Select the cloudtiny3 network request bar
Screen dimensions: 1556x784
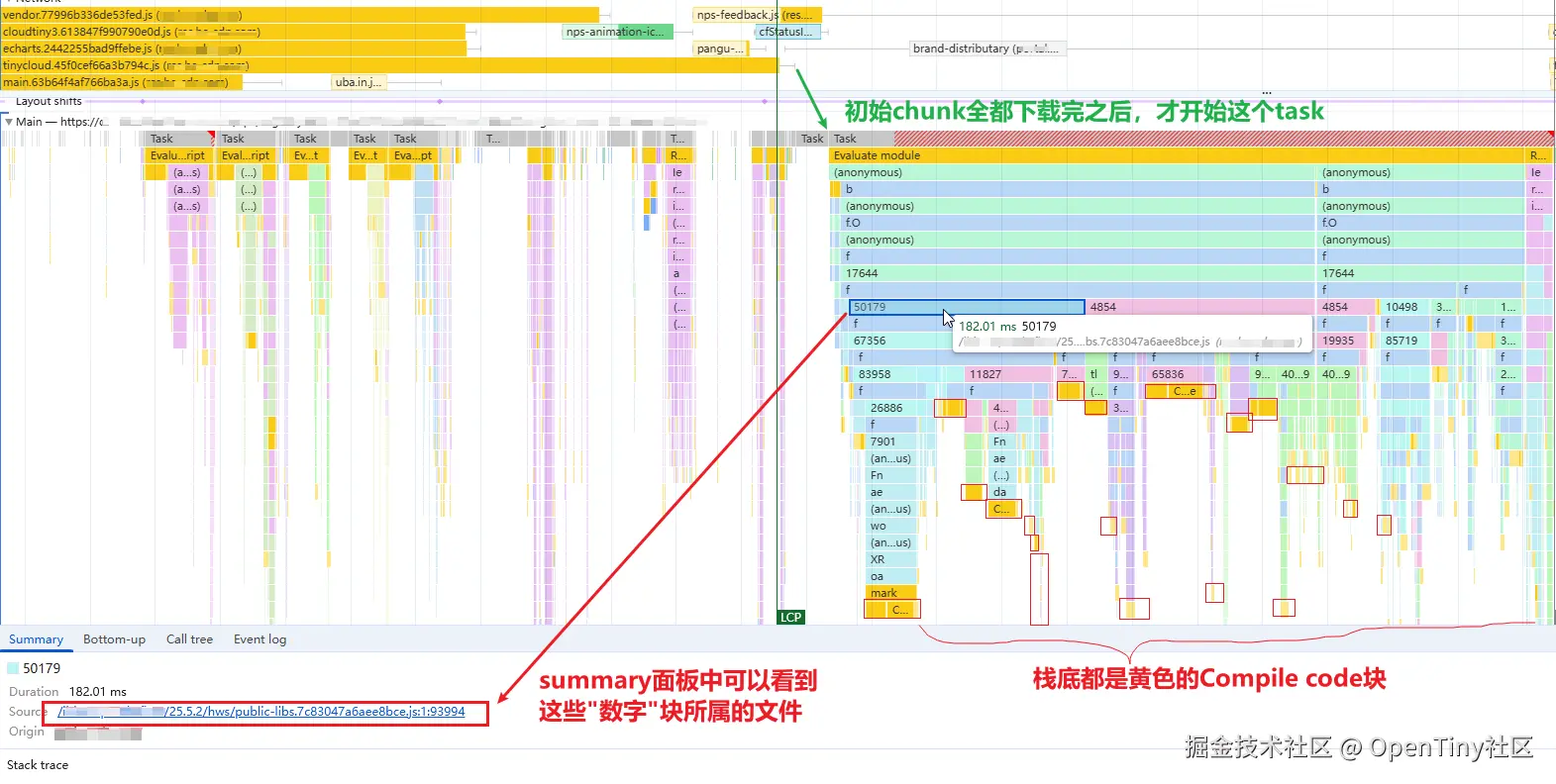[233, 32]
